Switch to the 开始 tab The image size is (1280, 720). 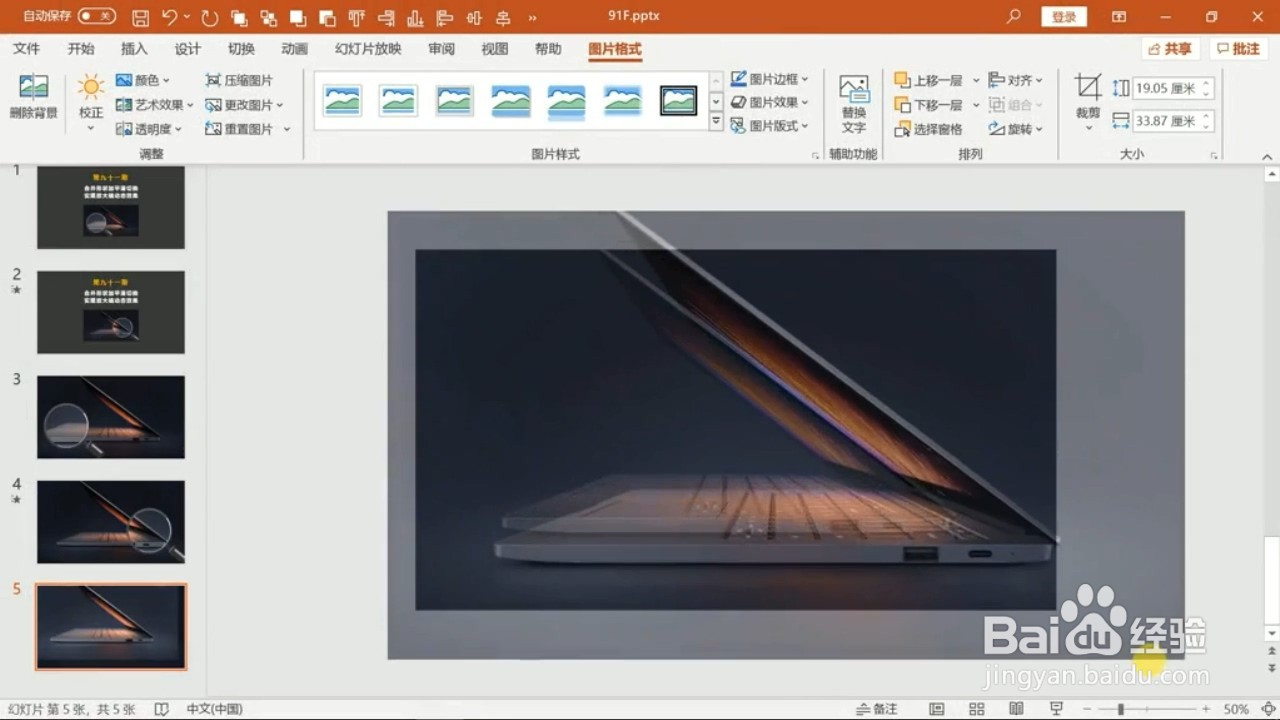81,49
